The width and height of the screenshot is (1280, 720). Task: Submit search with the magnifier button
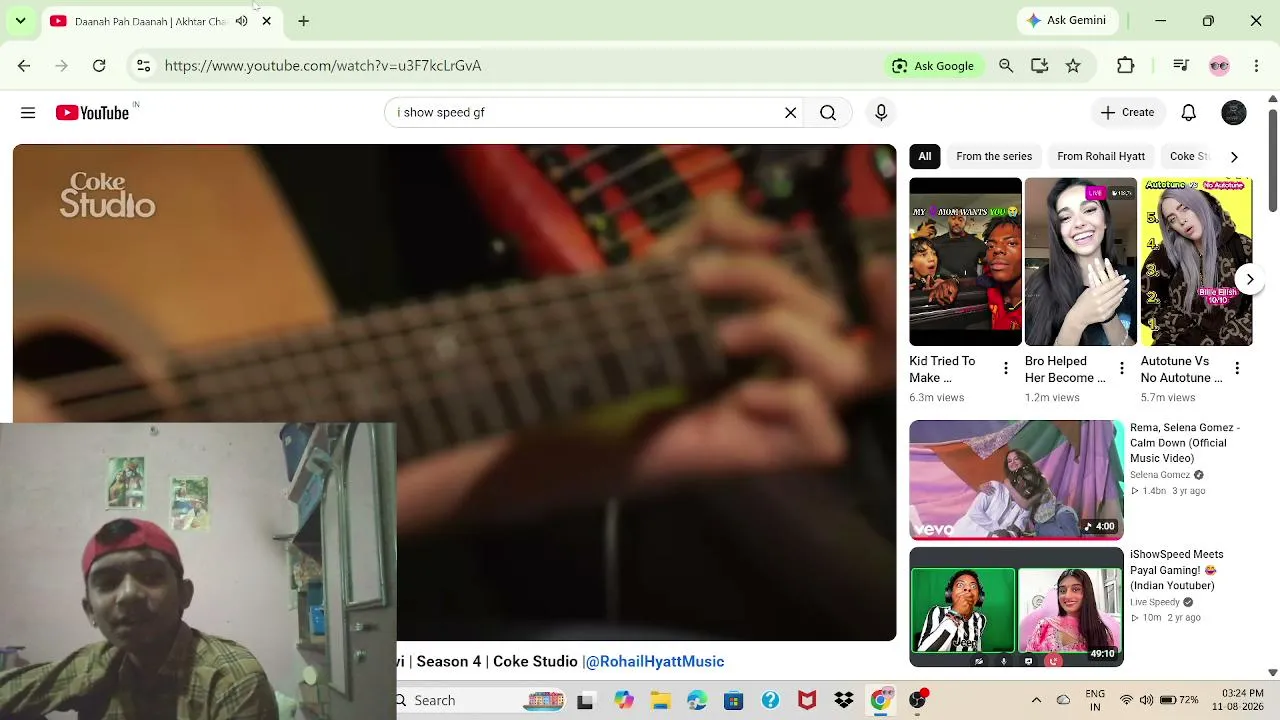point(828,113)
